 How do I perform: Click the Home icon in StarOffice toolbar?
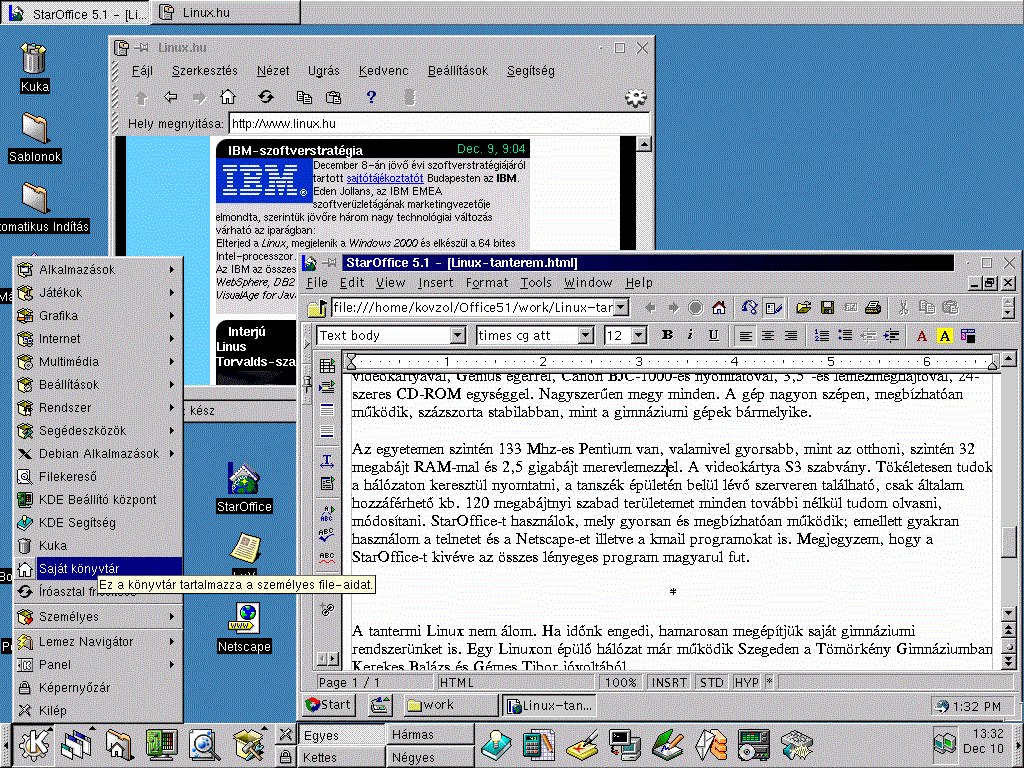tap(719, 307)
